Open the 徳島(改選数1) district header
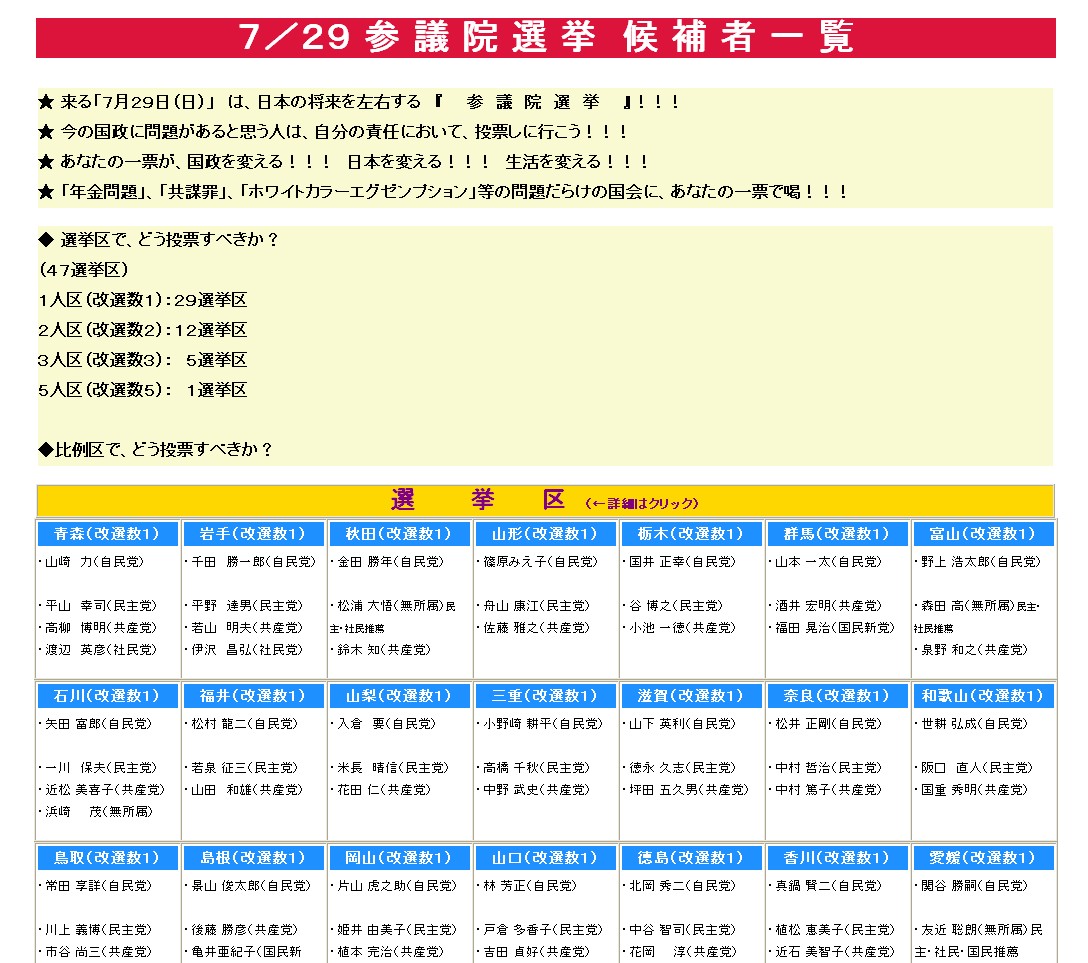 pyautogui.click(x=690, y=858)
